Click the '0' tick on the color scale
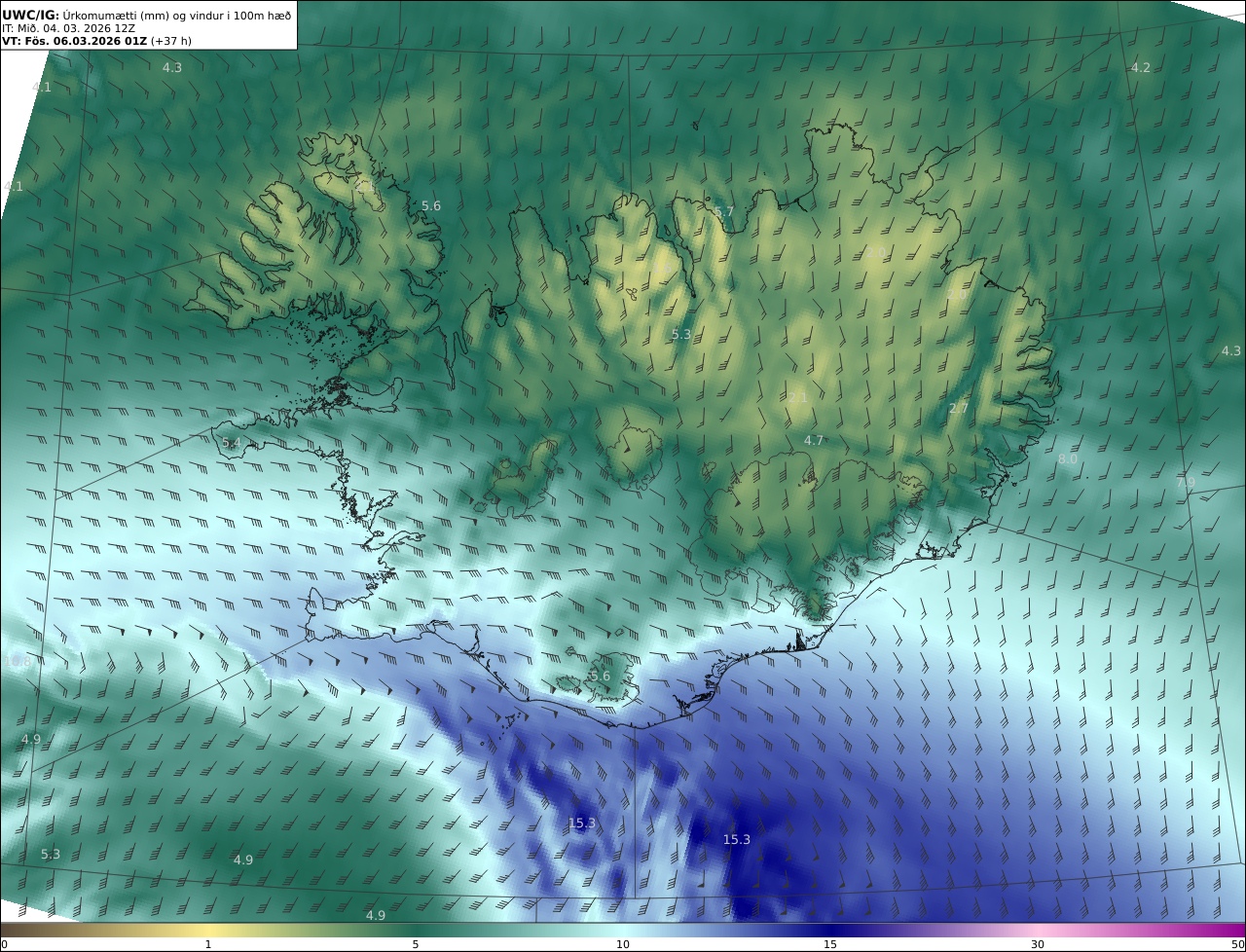Viewport: 1246px width, 952px height. point(4,944)
